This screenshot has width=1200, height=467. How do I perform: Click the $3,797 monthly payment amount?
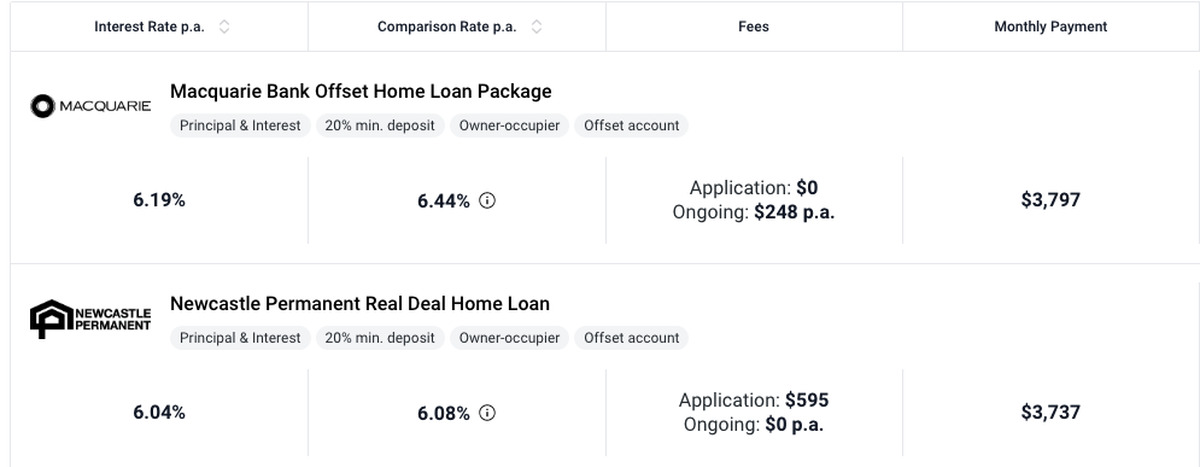click(x=1050, y=200)
